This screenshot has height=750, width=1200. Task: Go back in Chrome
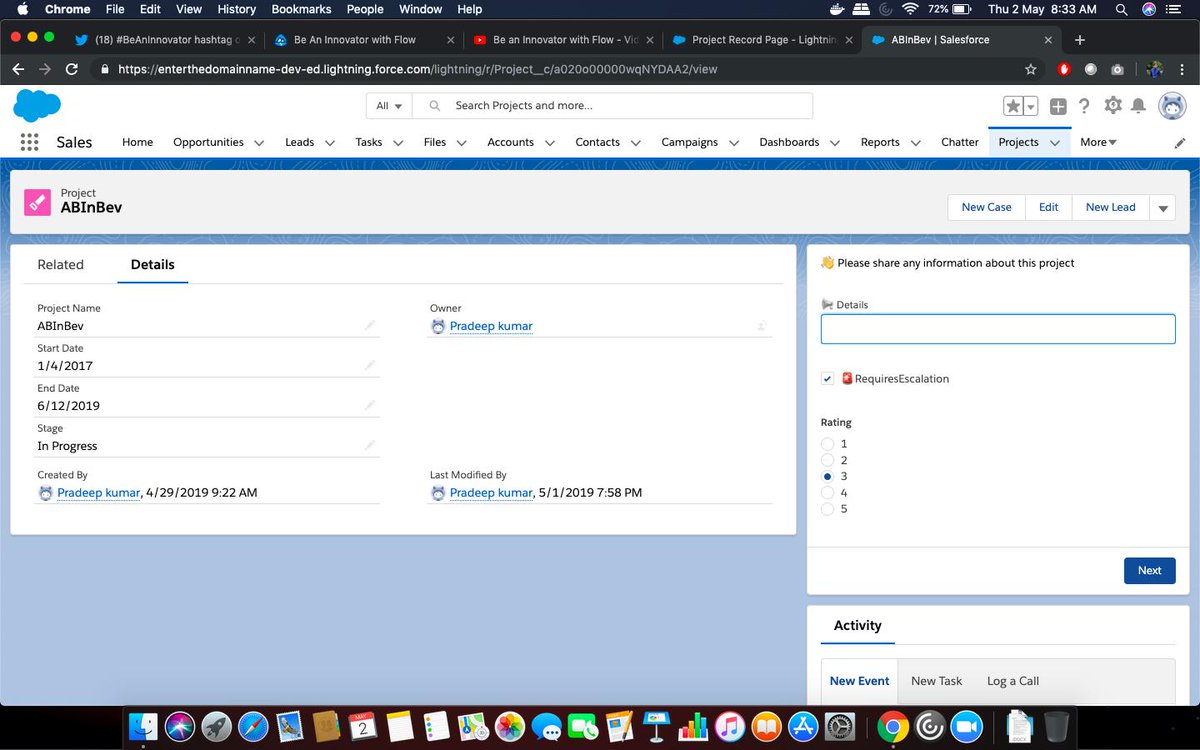(19, 69)
